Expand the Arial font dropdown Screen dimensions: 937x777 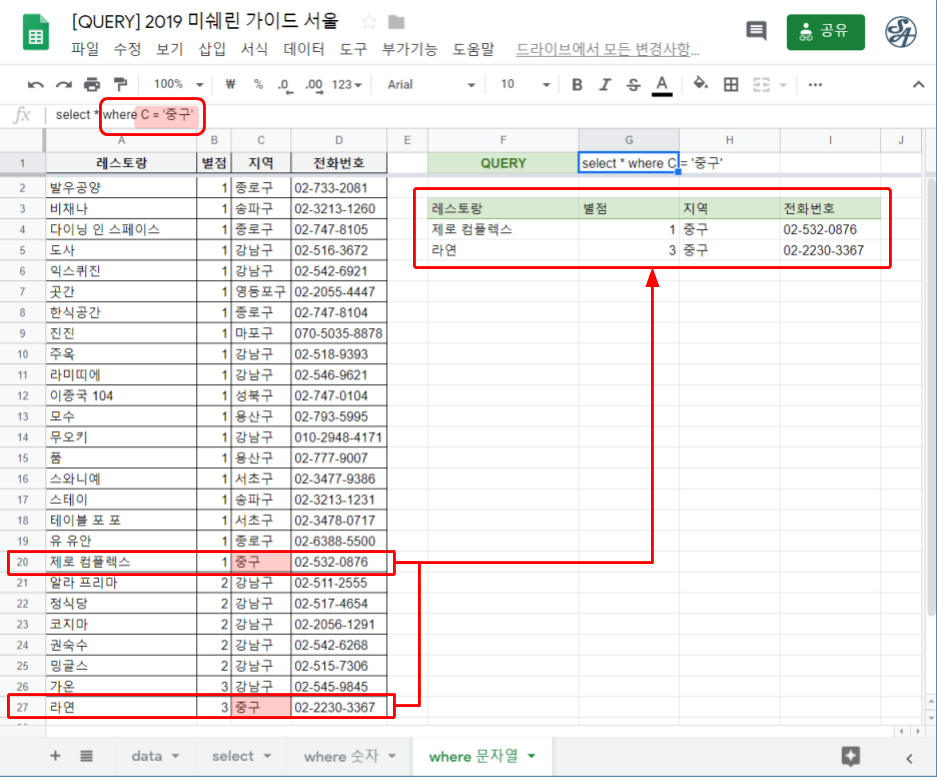coord(430,85)
